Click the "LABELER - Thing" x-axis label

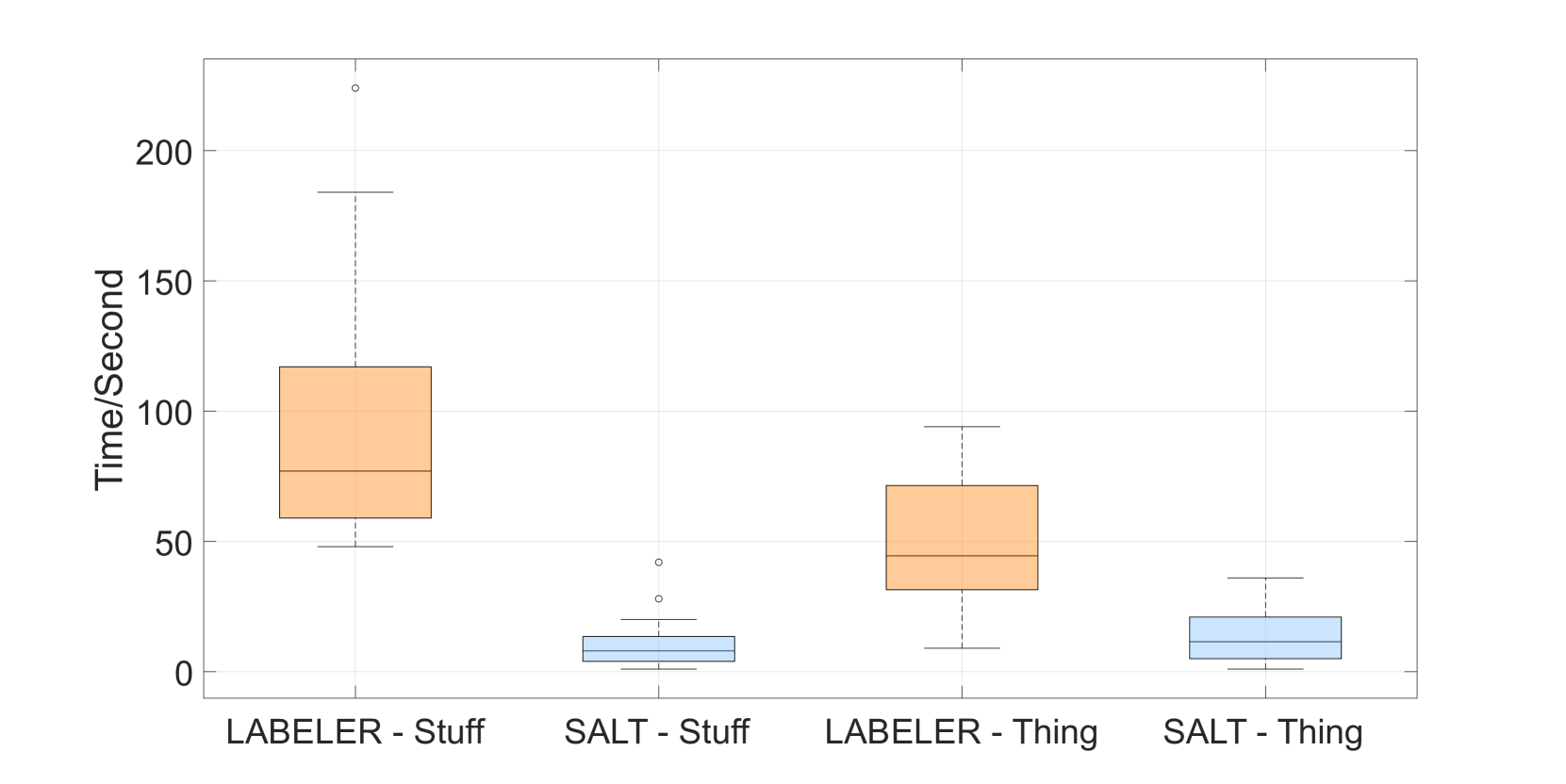pyautogui.click(x=962, y=732)
